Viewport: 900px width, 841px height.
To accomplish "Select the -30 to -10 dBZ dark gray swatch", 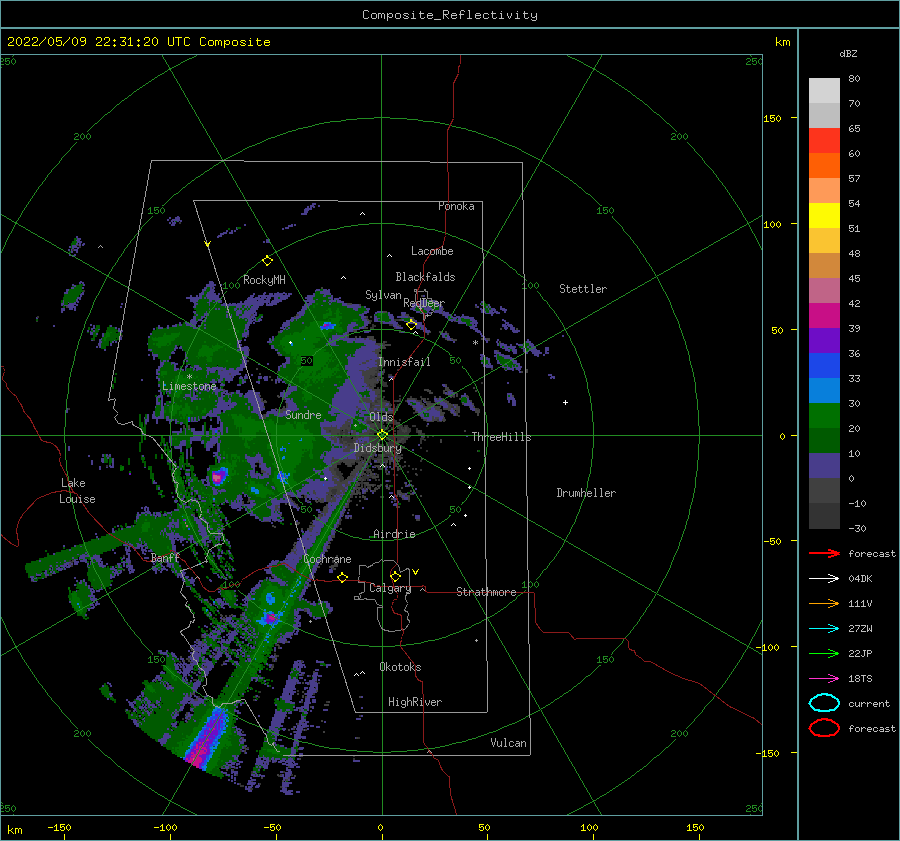I will (824, 516).
